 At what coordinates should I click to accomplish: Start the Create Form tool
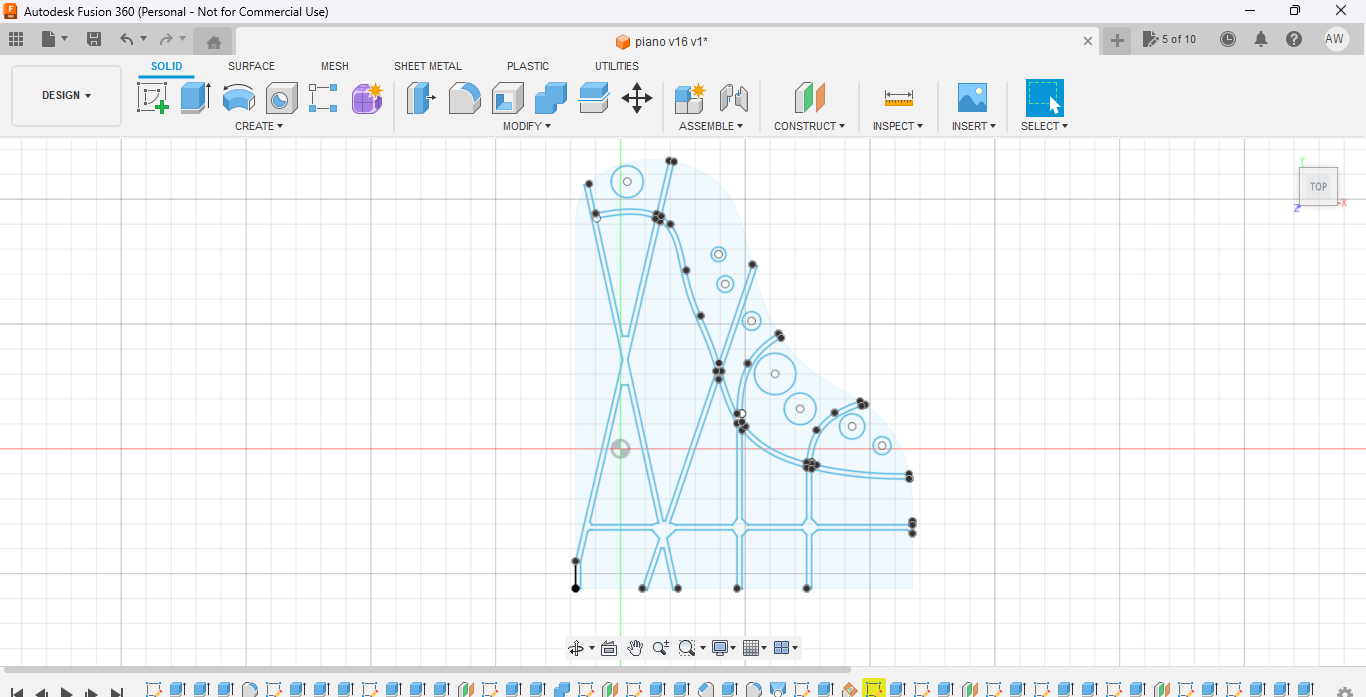[x=367, y=98]
